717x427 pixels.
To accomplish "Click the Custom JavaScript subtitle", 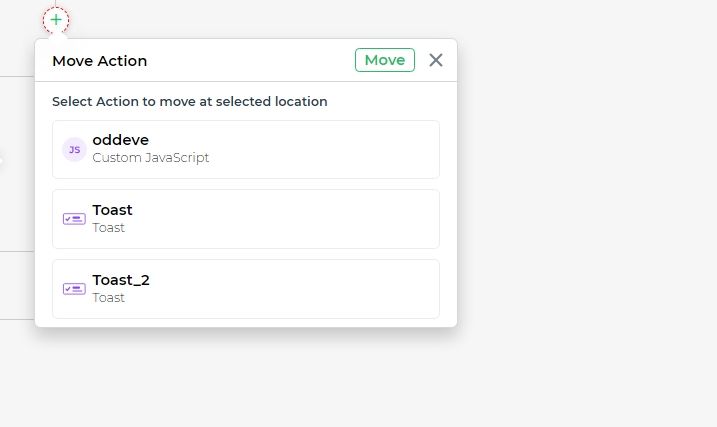I will pyautogui.click(x=150, y=158).
